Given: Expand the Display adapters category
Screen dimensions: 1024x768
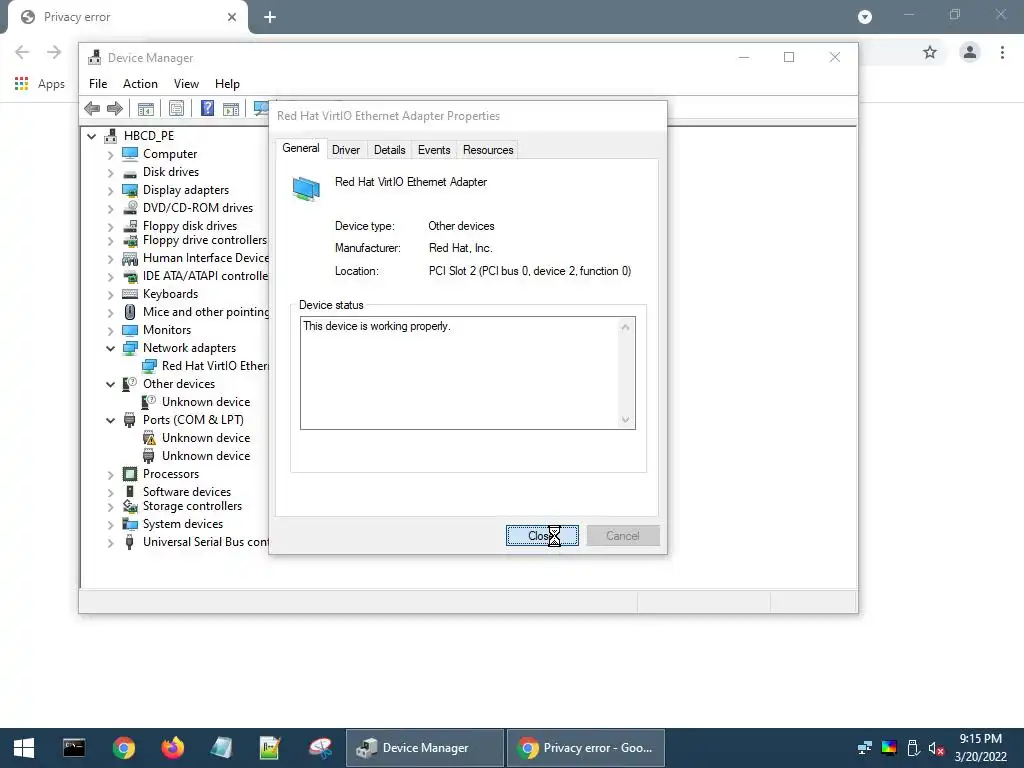Looking at the screenshot, I should 110,191.
